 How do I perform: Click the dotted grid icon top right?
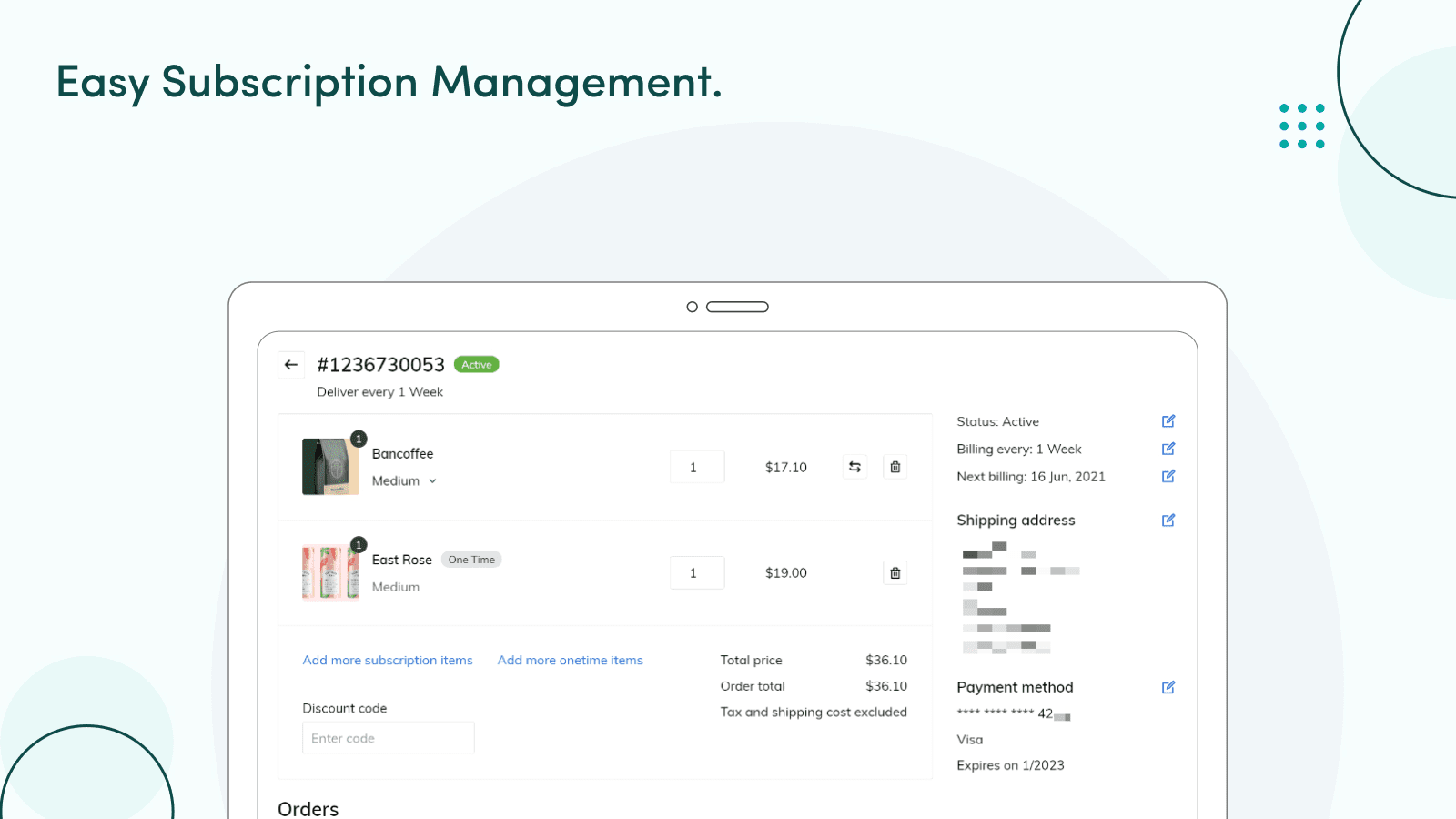click(x=1301, y=126)
